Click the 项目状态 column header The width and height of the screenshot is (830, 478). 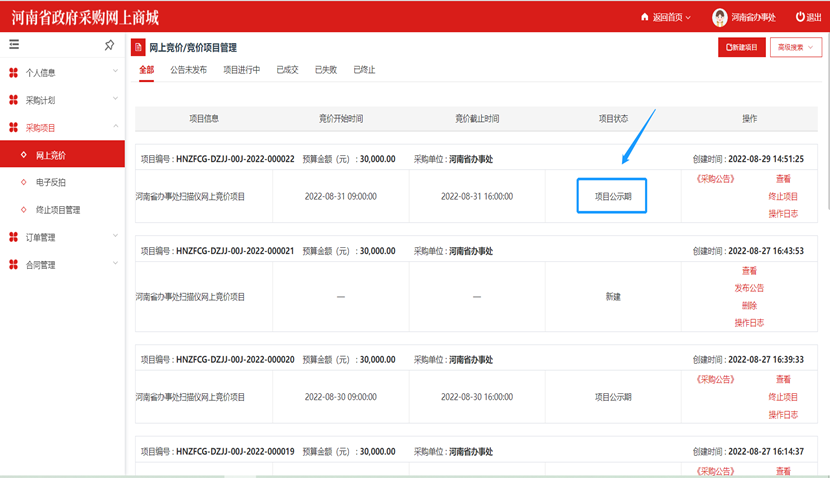(x=613, y=119)
